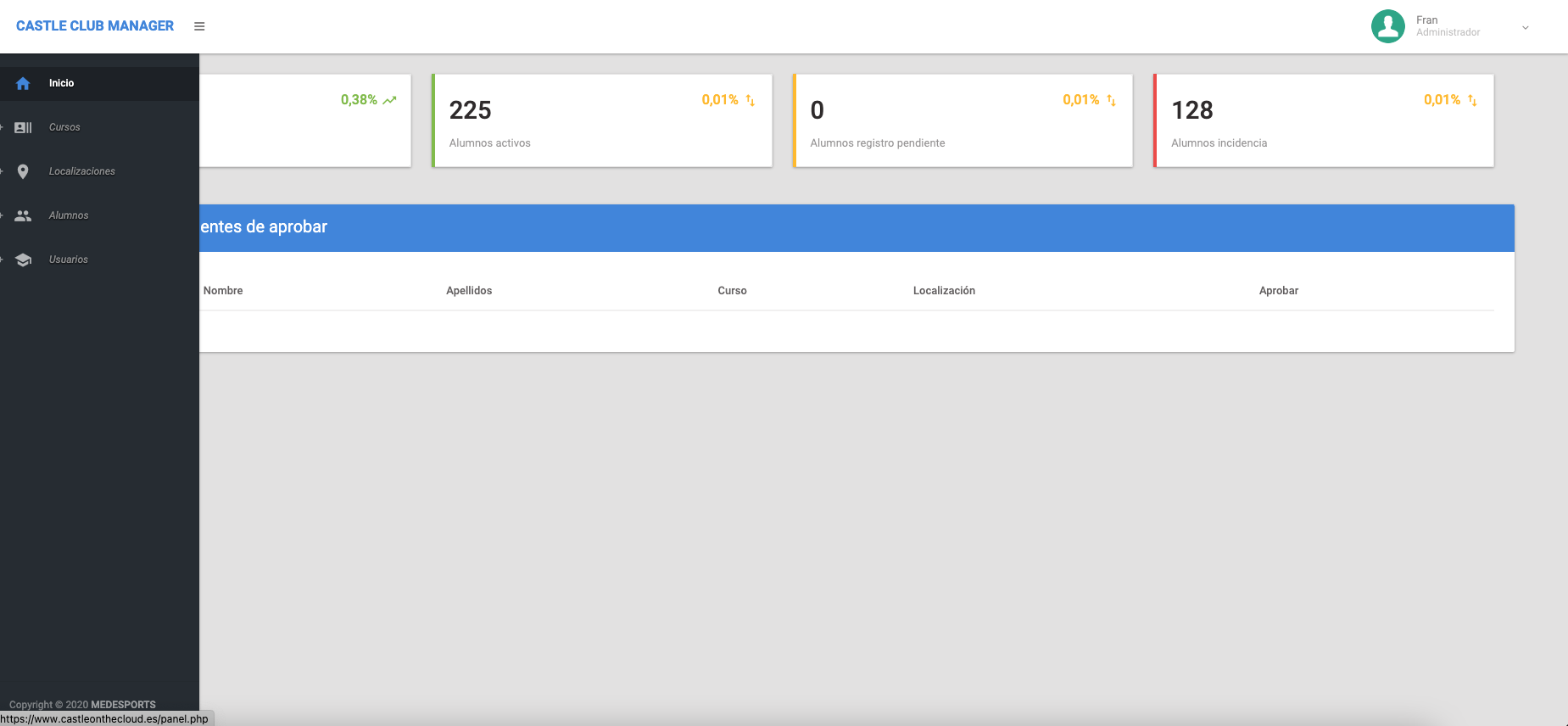Click the Alumnos people icon
Screen dimensions: 1568x726
[x=23, y=215]
